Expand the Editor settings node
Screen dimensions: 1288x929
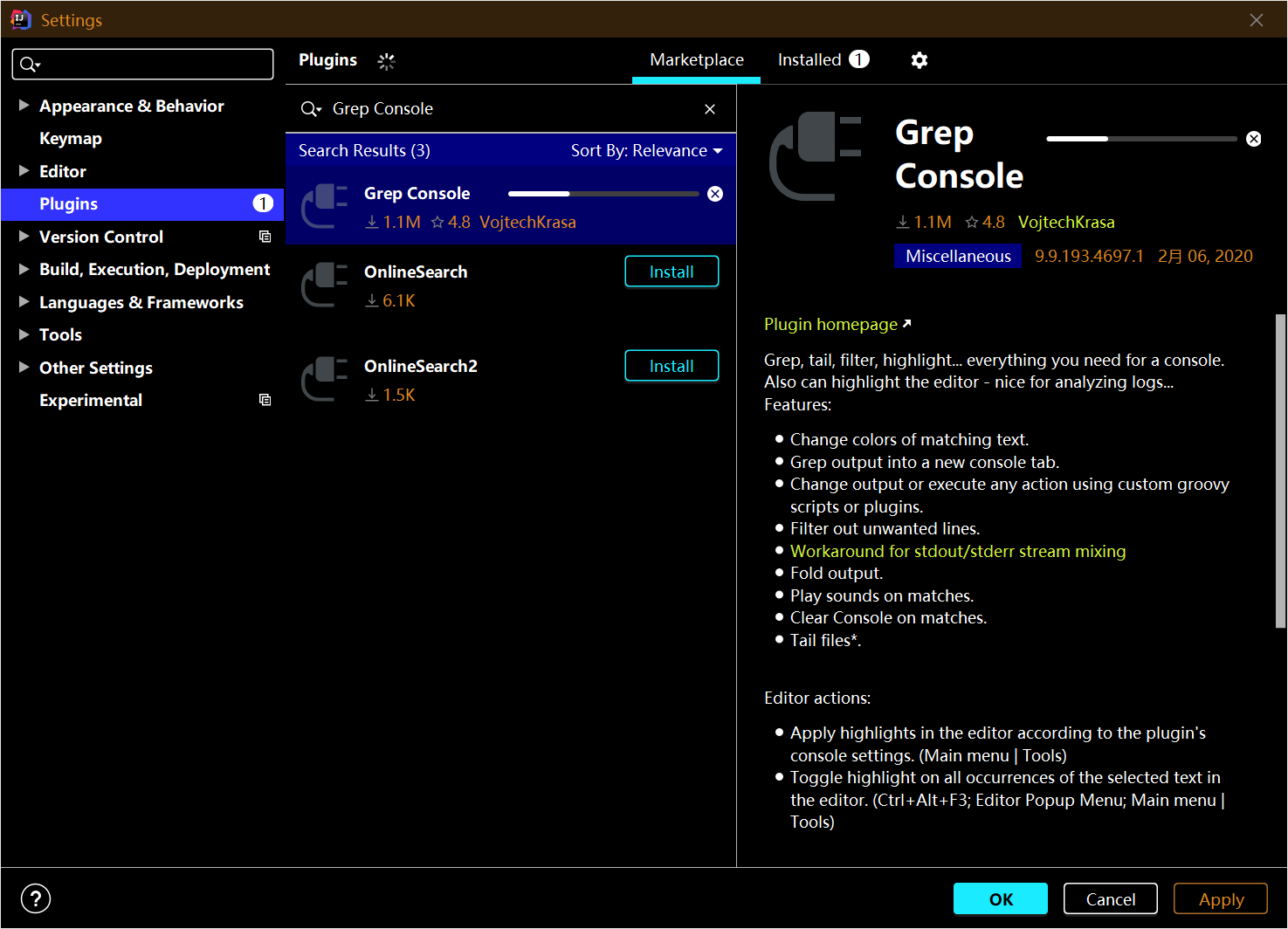tap(24, 171)
